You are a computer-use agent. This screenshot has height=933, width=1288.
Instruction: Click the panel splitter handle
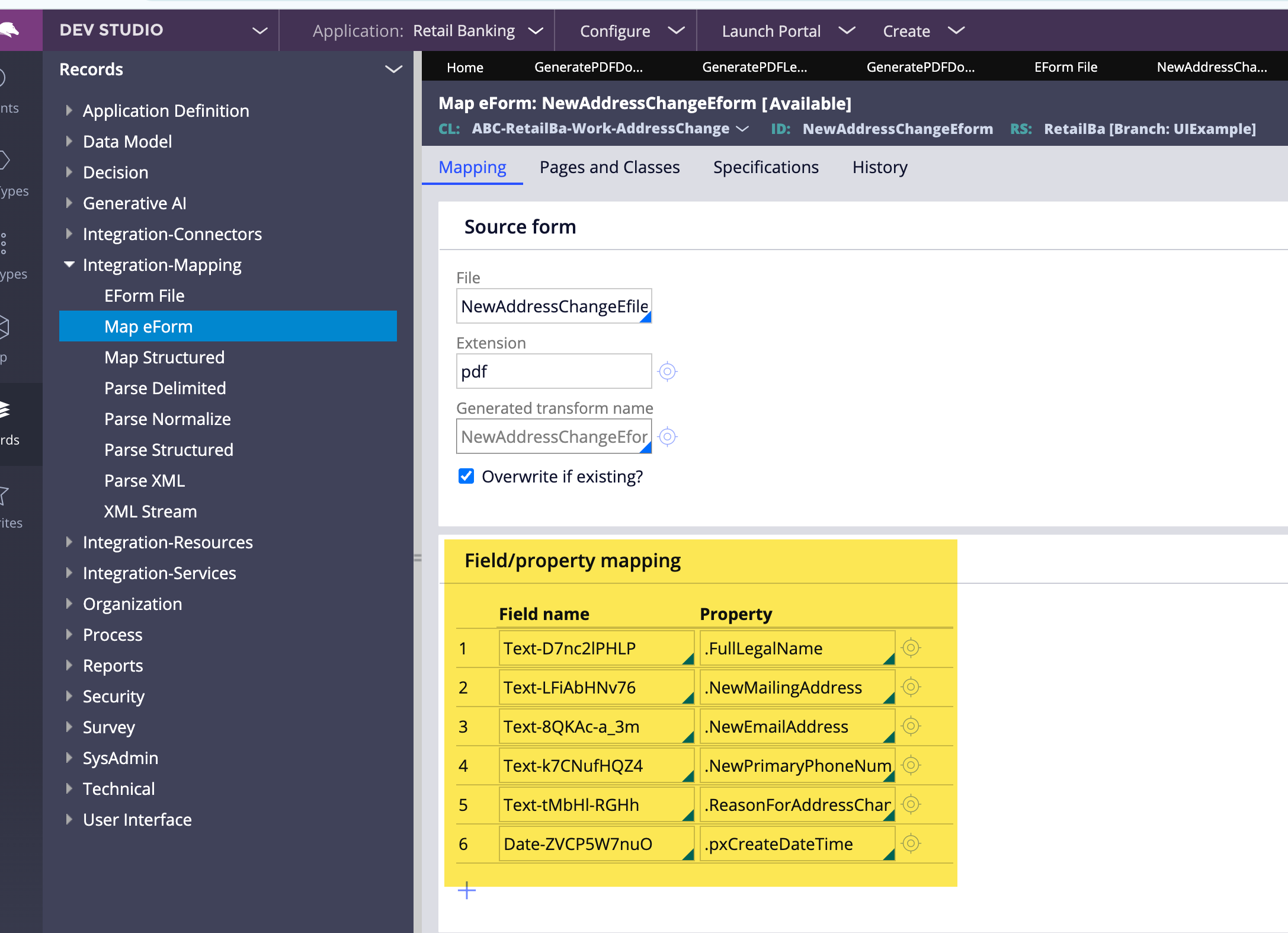(x=418, y=558)
